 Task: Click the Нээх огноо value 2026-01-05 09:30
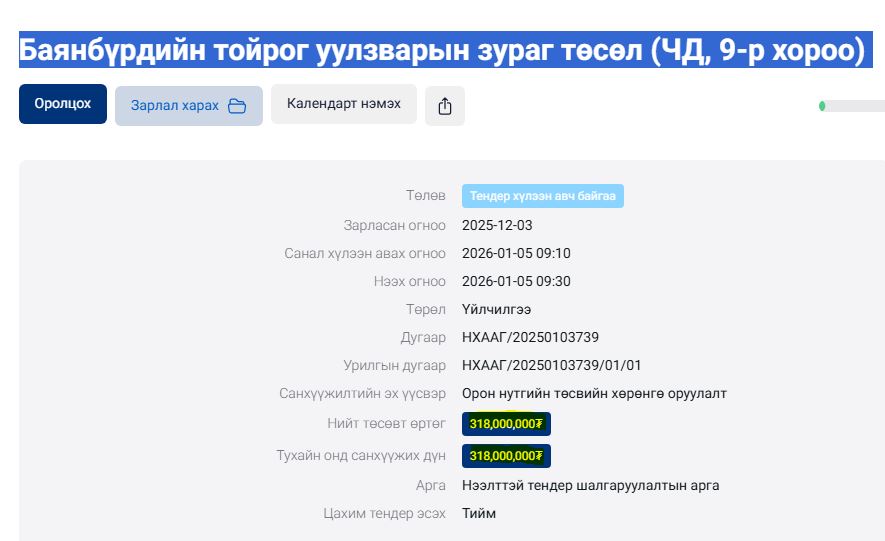point(516,281)
